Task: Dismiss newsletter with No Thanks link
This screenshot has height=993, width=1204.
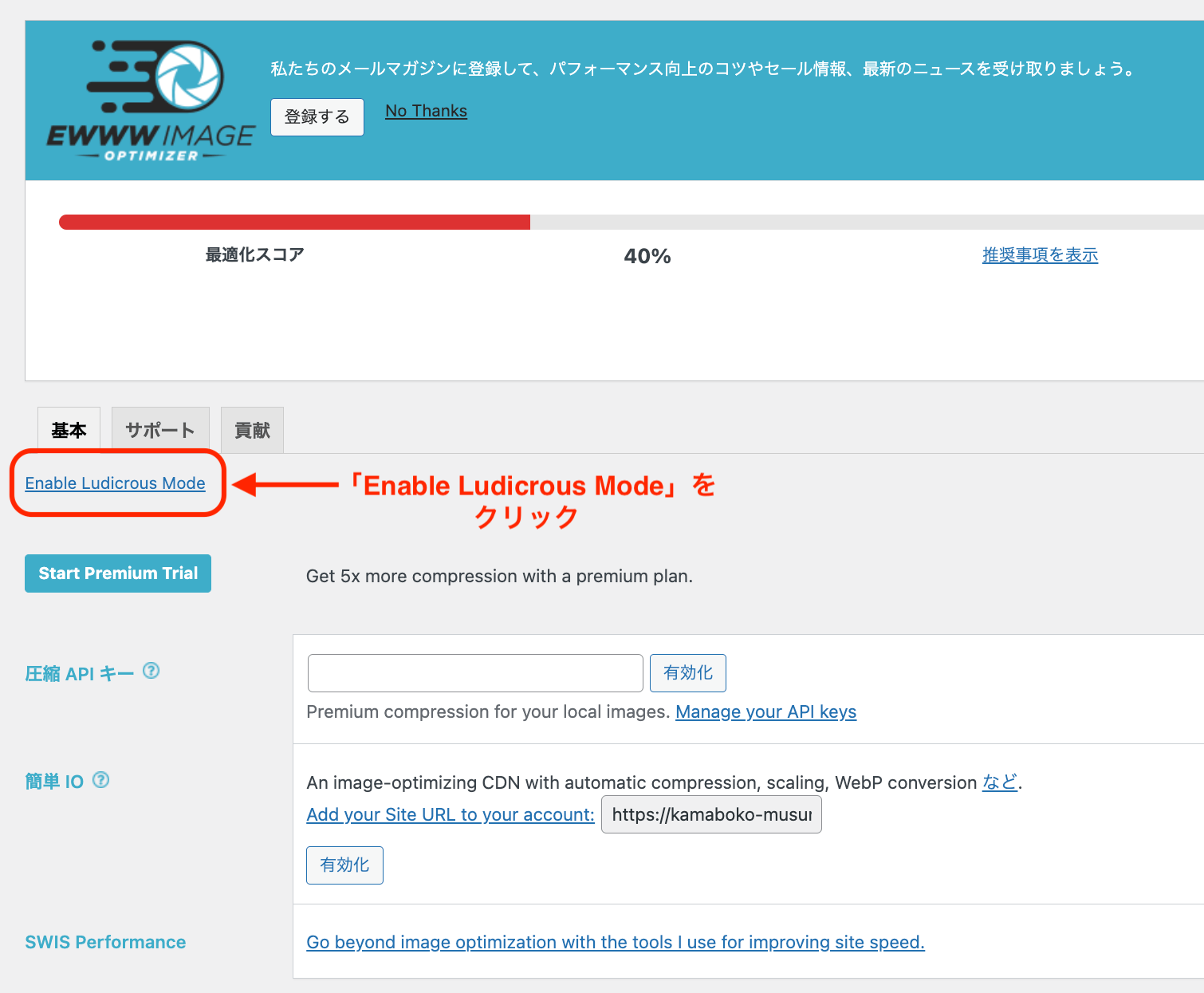Action: pyautogui.click(x=427, y=111)
